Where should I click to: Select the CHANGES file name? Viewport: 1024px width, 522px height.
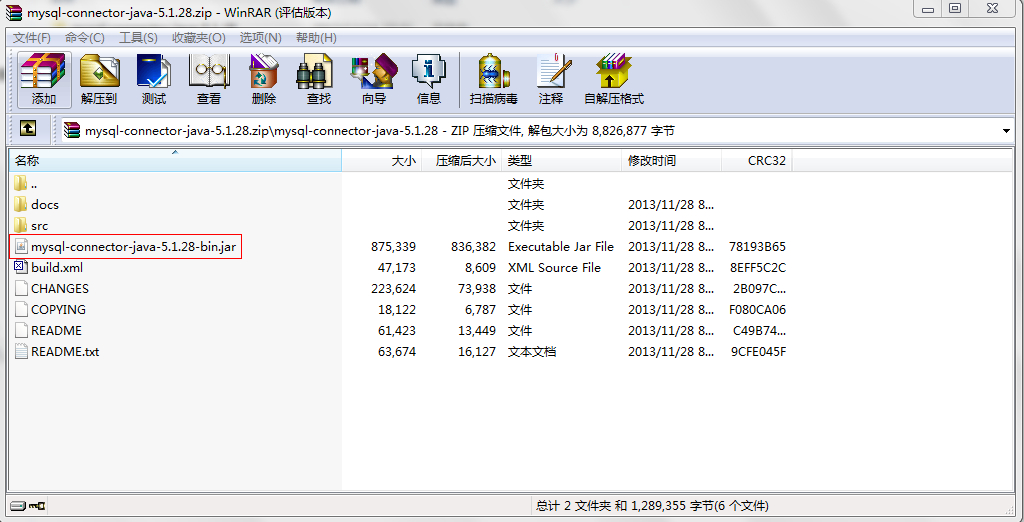pos(60,289)
